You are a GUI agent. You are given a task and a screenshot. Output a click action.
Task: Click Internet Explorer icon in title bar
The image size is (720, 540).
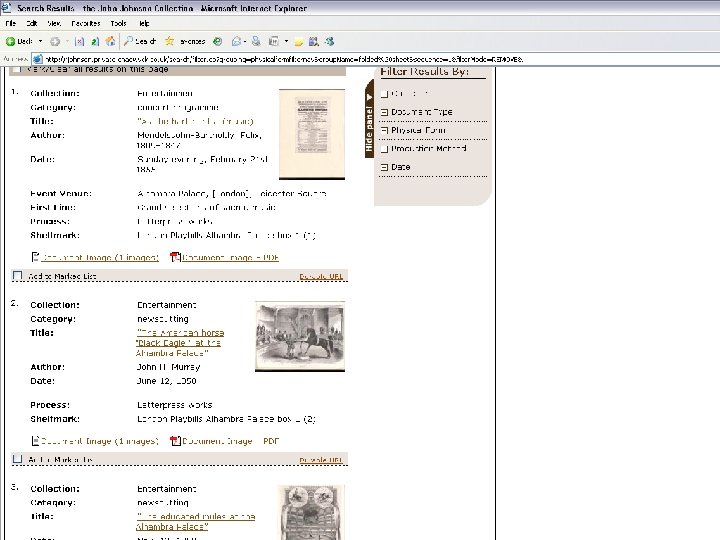tap(6, 7)
